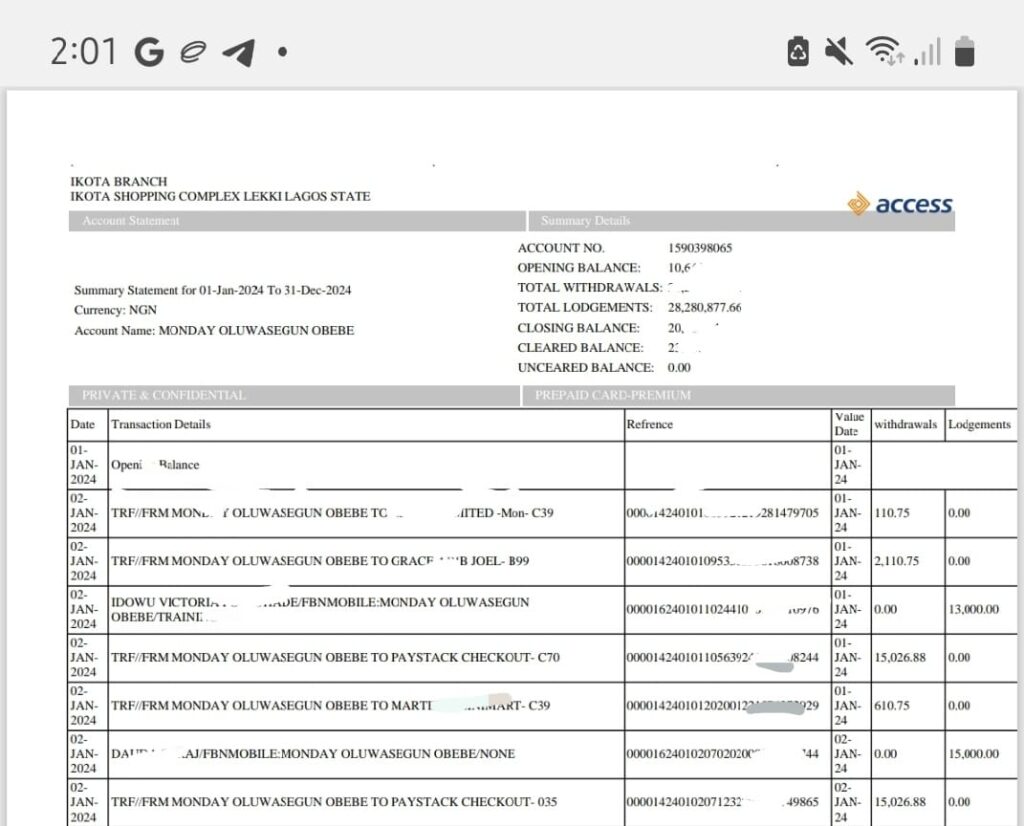Select the PAYSTACK CHECKOUT- C70 transaction
This screenshot has height=826, width=1024.
[x=335, y=658]
